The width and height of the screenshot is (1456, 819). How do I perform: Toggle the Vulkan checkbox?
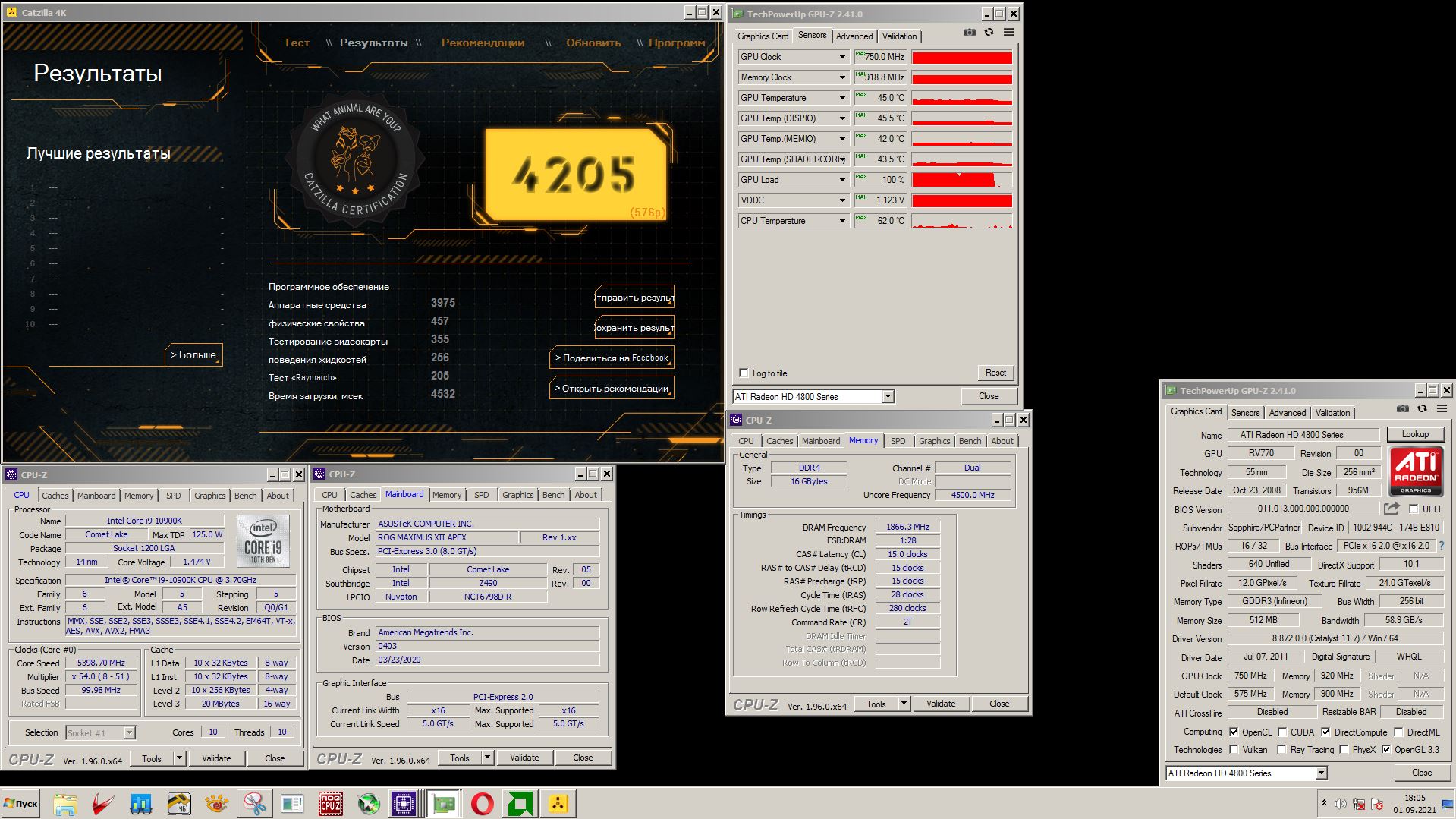[1234, 750]
